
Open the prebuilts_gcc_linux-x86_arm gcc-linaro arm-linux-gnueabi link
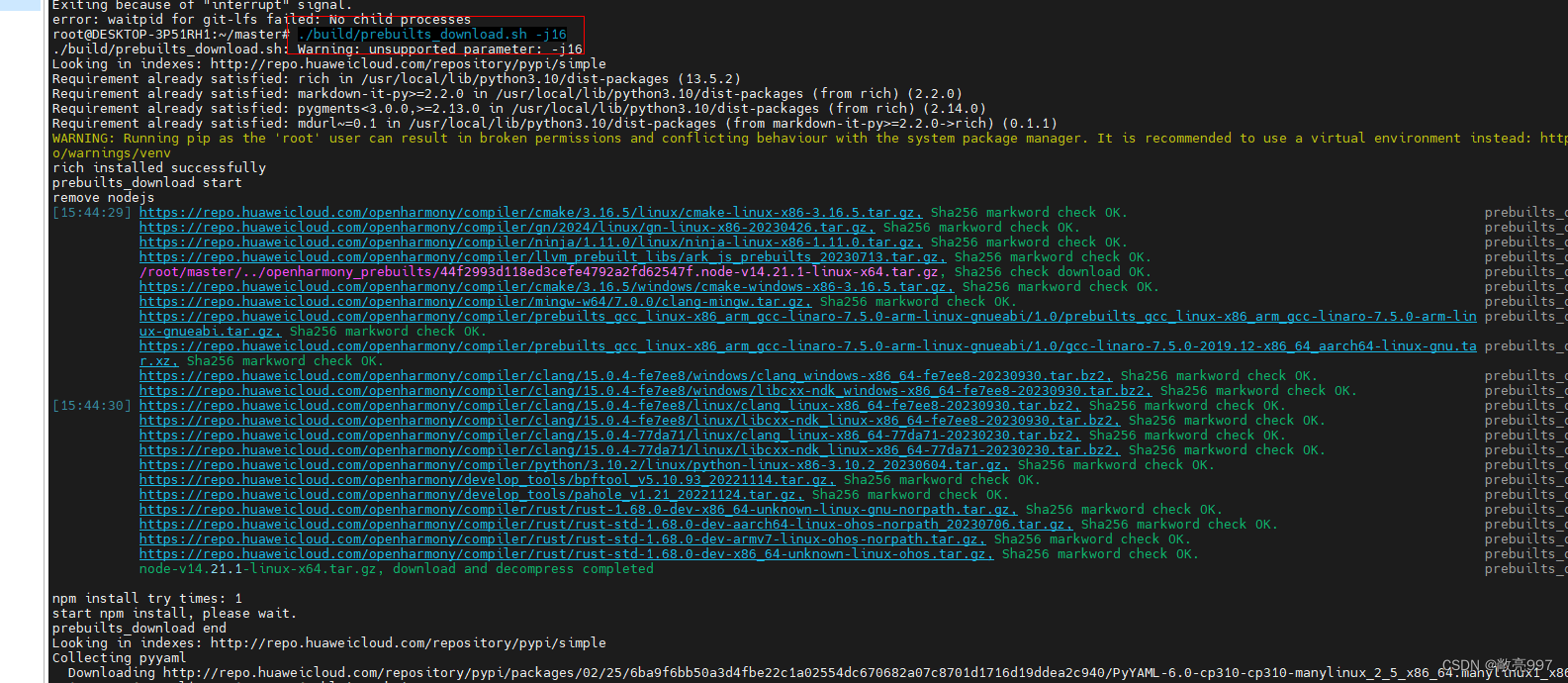(807, 324)
